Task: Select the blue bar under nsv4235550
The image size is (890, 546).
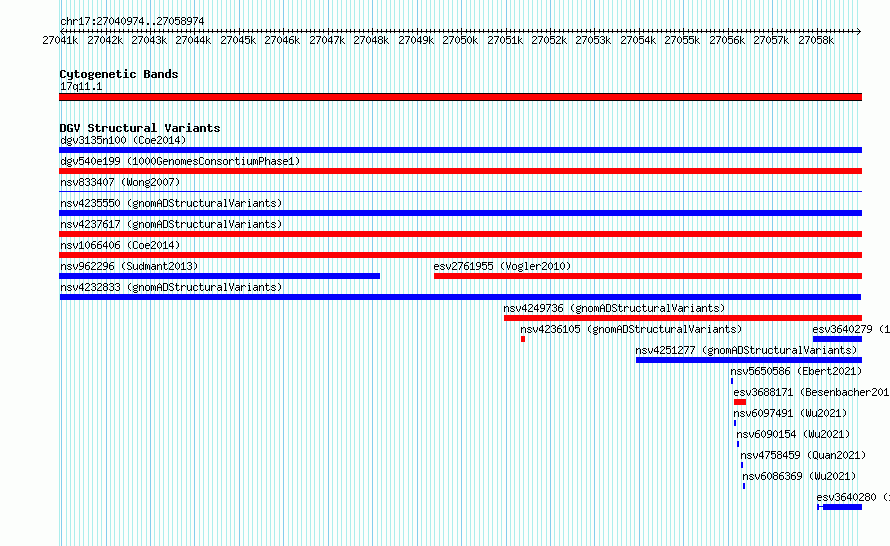Action: tap(460, 213)
